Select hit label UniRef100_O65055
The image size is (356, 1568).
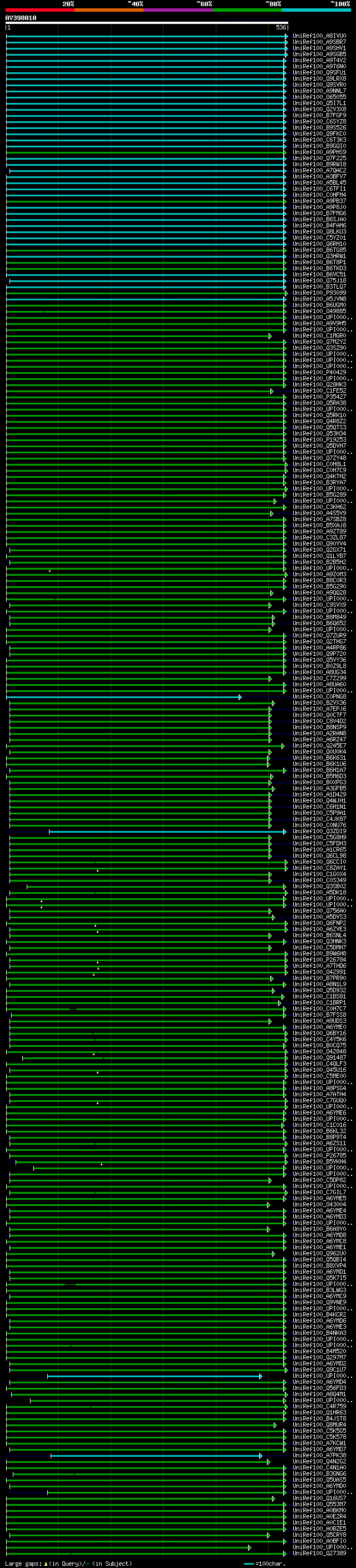pos(319,97)
